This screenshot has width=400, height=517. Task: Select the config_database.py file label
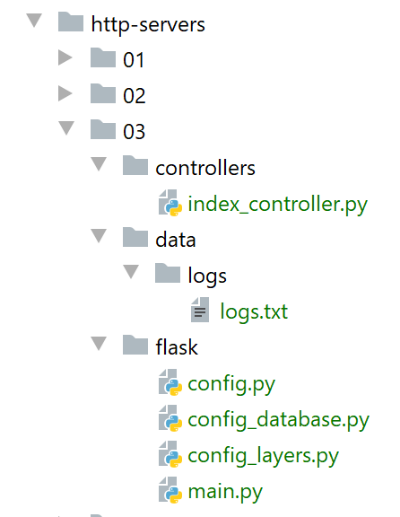click(x=278, y=420)
